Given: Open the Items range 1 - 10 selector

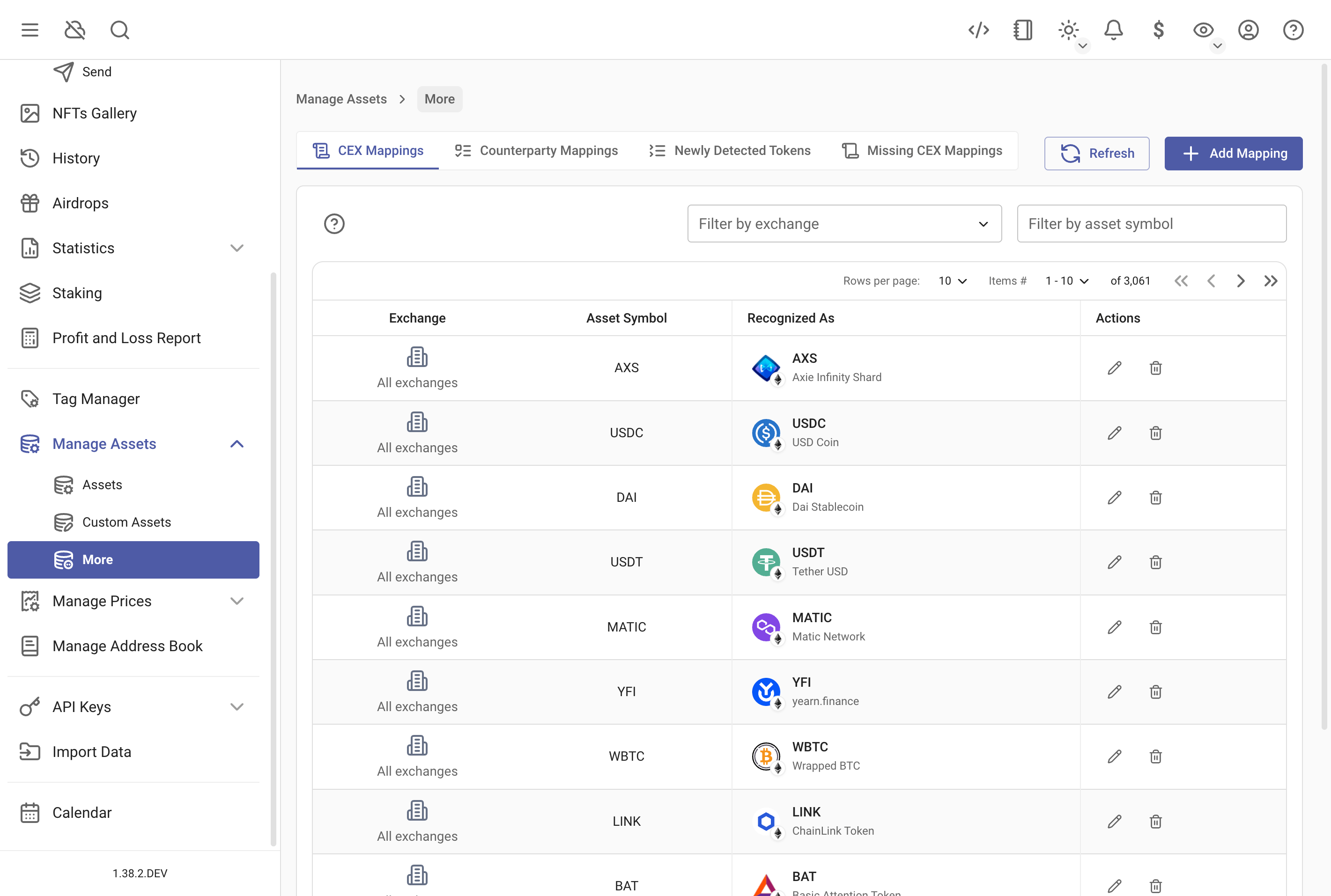Looking at the screenshot, I should click(x=1067, y=280).
